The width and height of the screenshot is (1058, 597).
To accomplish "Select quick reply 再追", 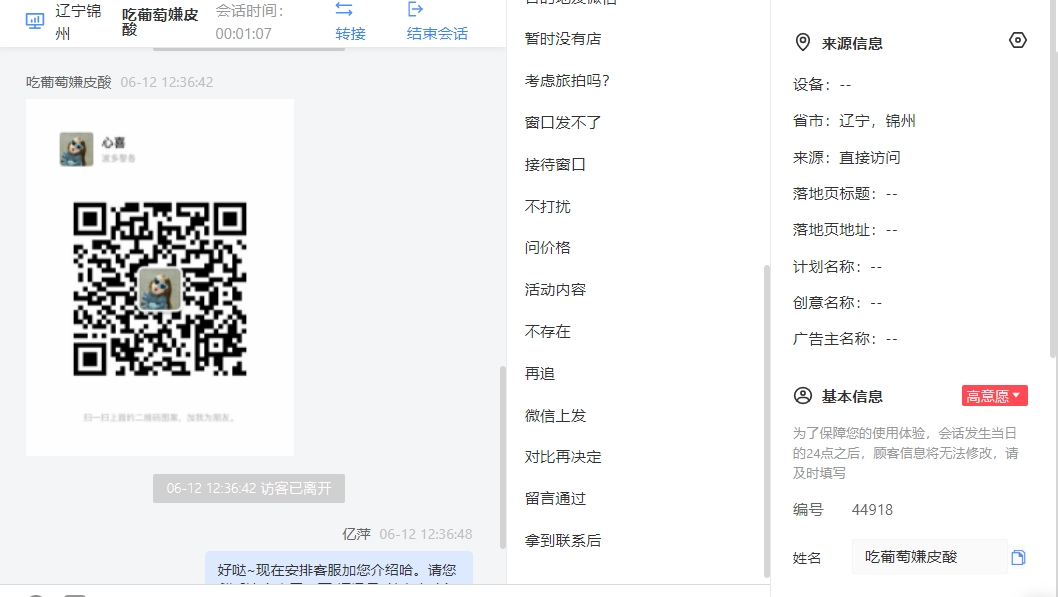I will click(x=540, y=374).
